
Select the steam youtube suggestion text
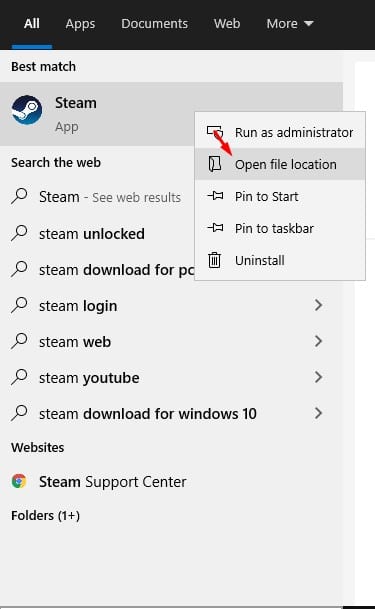click(89, 378)
